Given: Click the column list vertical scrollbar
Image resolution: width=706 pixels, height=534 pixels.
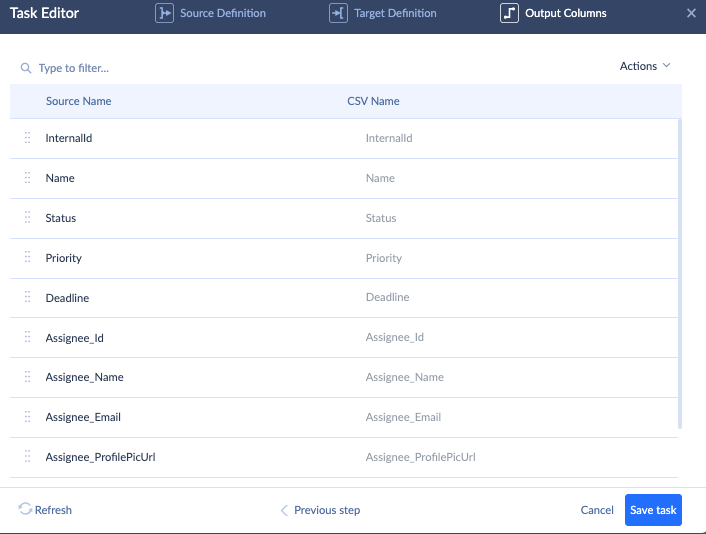Looking at the screenshot, I should coord(680,274).
